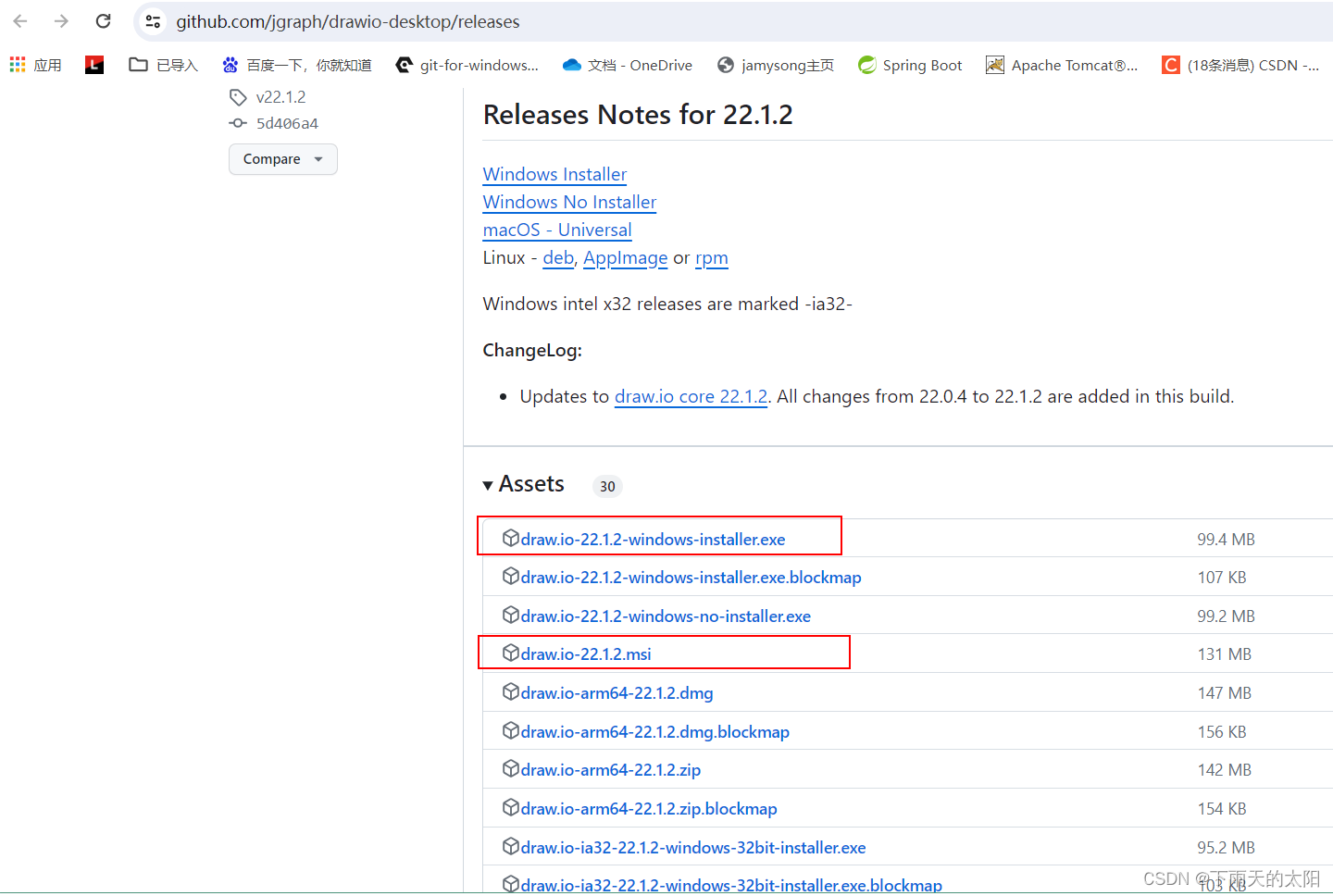Screen dimensions: 1333x896
Task: Download draw.io-arm64-22.1.2.zip
Action: pyautogui.click(x=610, y=770)
